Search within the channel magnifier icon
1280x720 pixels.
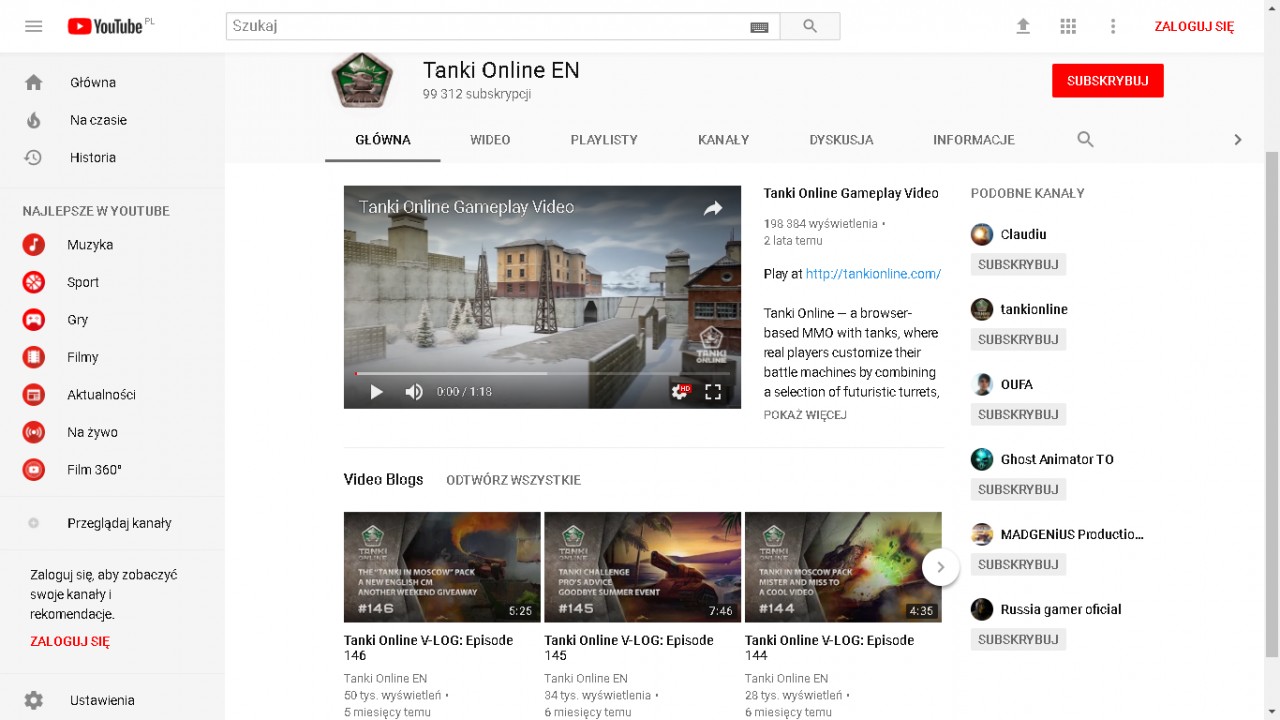click(1085, 140)
